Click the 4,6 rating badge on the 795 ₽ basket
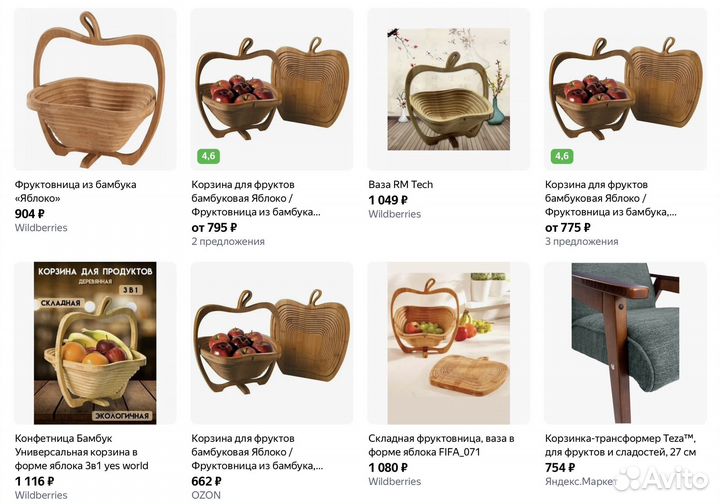Viewport: 720px width, 504px height. [209, 156]
